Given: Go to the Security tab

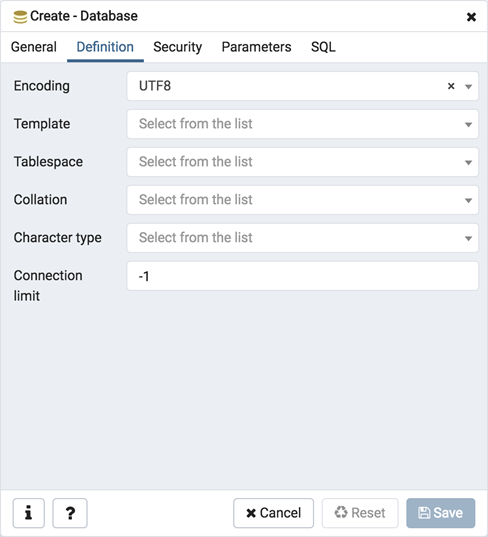Looking at the screenshot, I should coord(177,47).
